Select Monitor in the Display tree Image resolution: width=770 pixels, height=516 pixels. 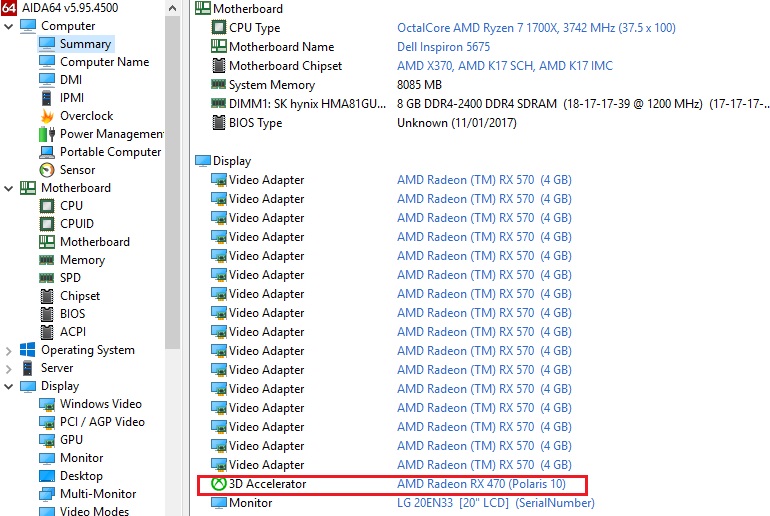click(x=82, y=458)
